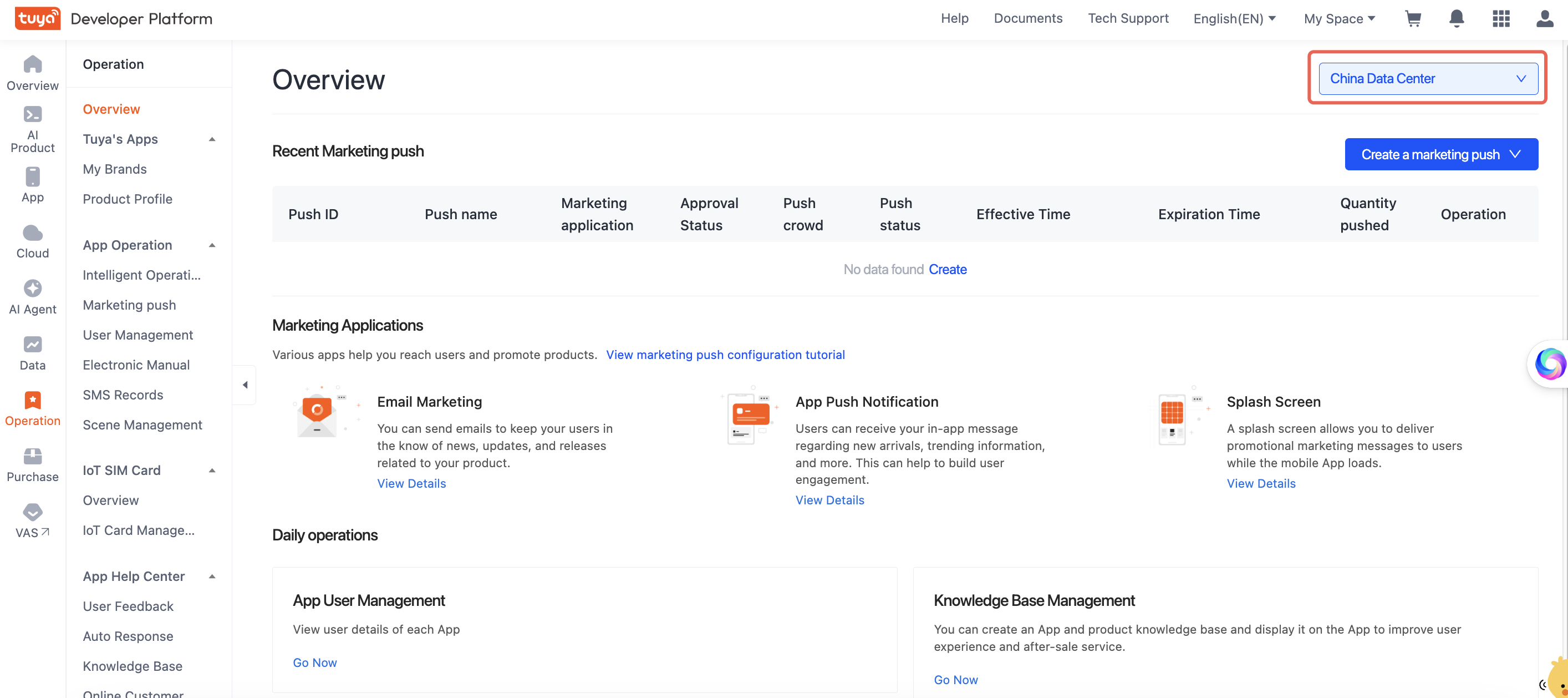The height and width of the screenshot is (698, 1568).
Task: Open the apps grid icon
Action: (x=1501, y=18)
